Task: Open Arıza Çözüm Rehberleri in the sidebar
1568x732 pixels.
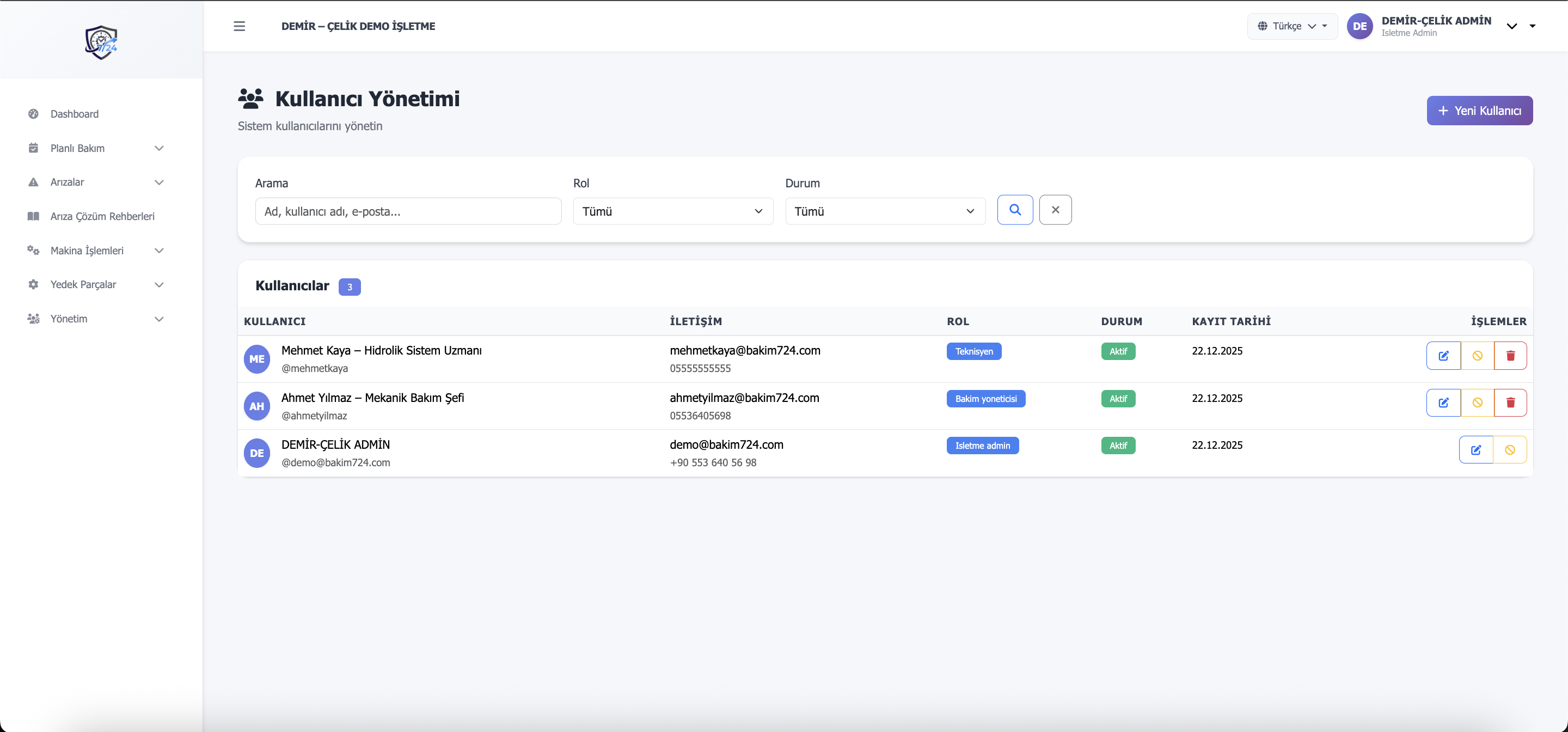Action: pyautogui.click(x=102, y=216)
